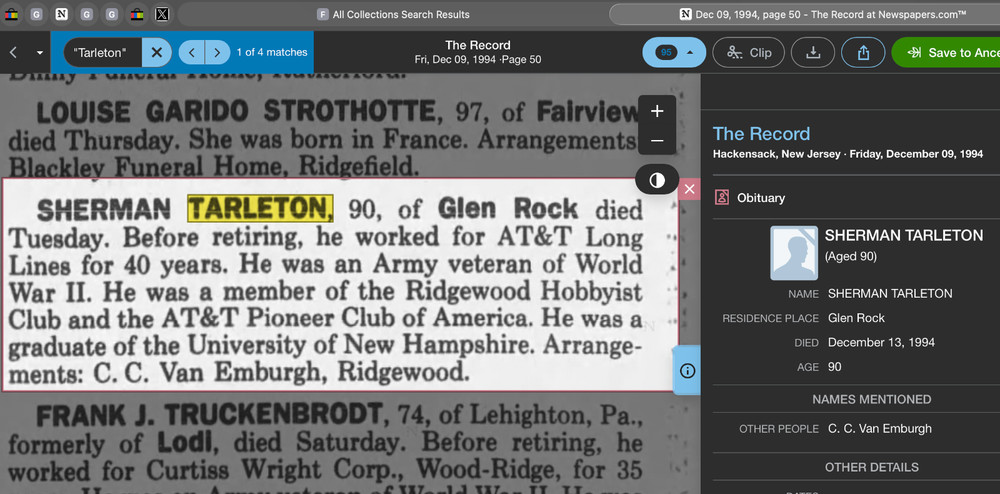Image resolution: width=1000 pixels, height=494 pixels.
Task: Navigate back with the left chevron
Action: pyautogui.click(x=14, y=52)
